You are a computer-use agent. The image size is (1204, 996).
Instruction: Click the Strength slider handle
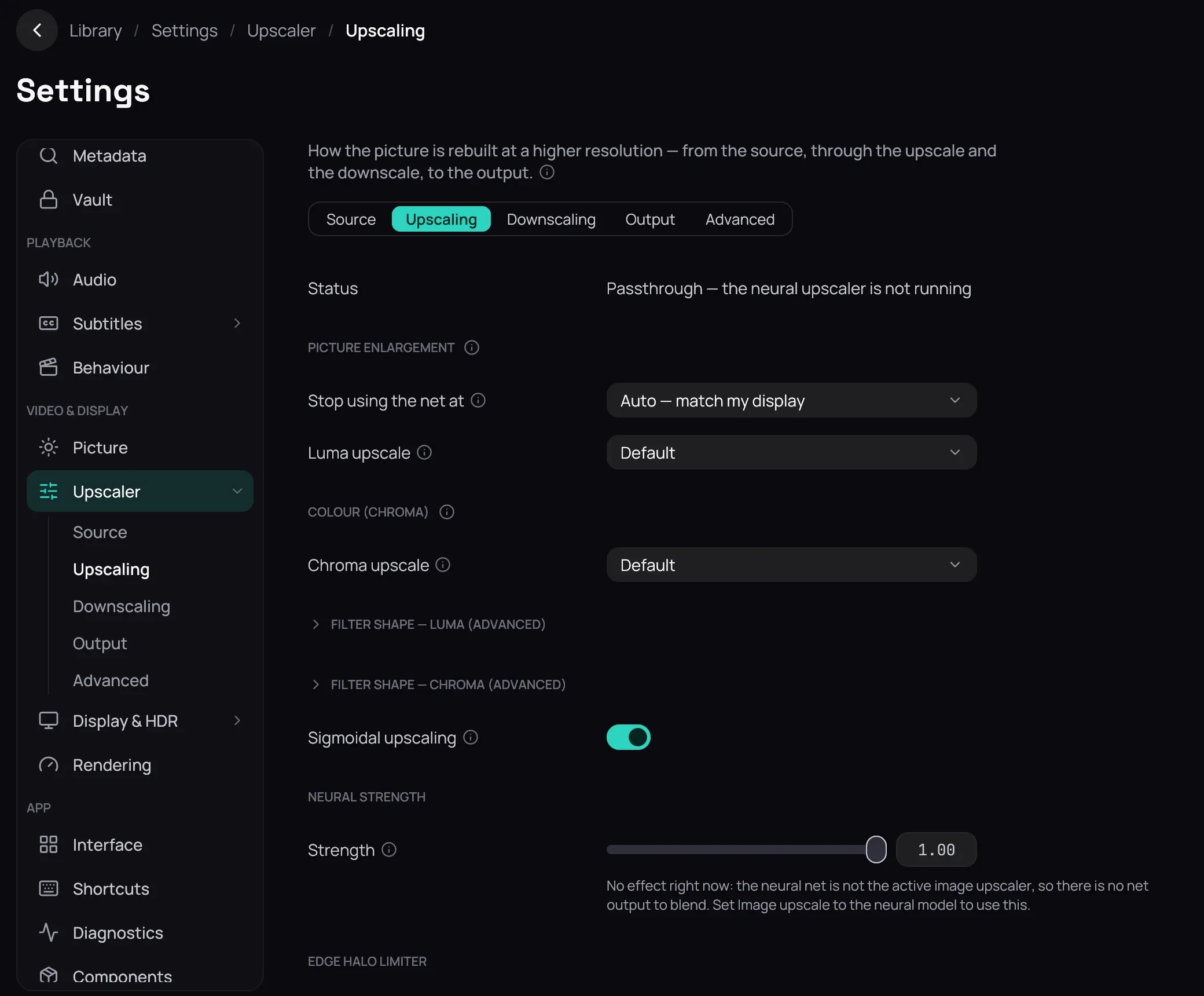coord(876,849)
